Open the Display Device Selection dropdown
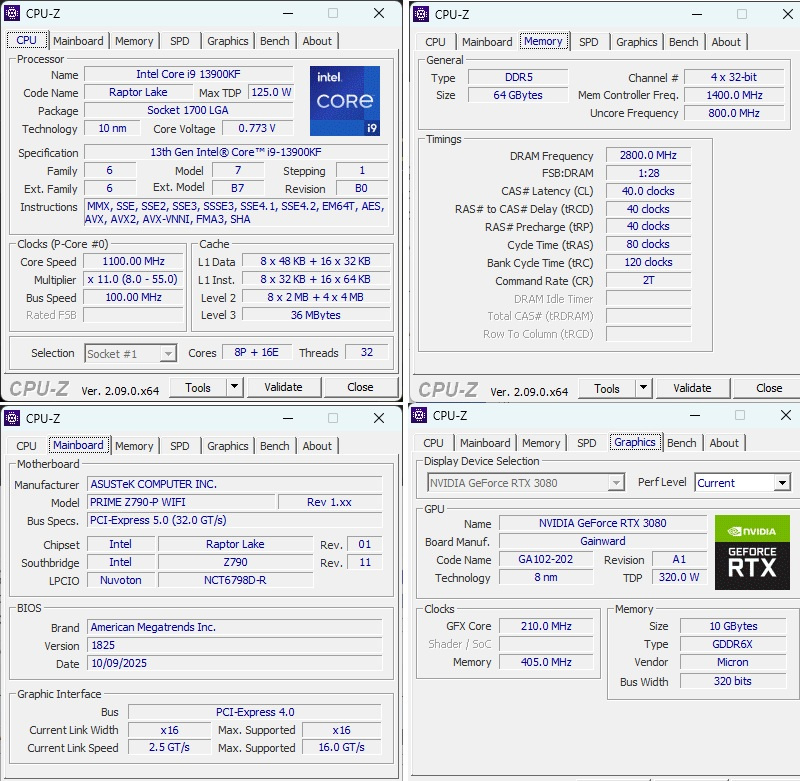 pyautogui.click(x=616, y=483)
